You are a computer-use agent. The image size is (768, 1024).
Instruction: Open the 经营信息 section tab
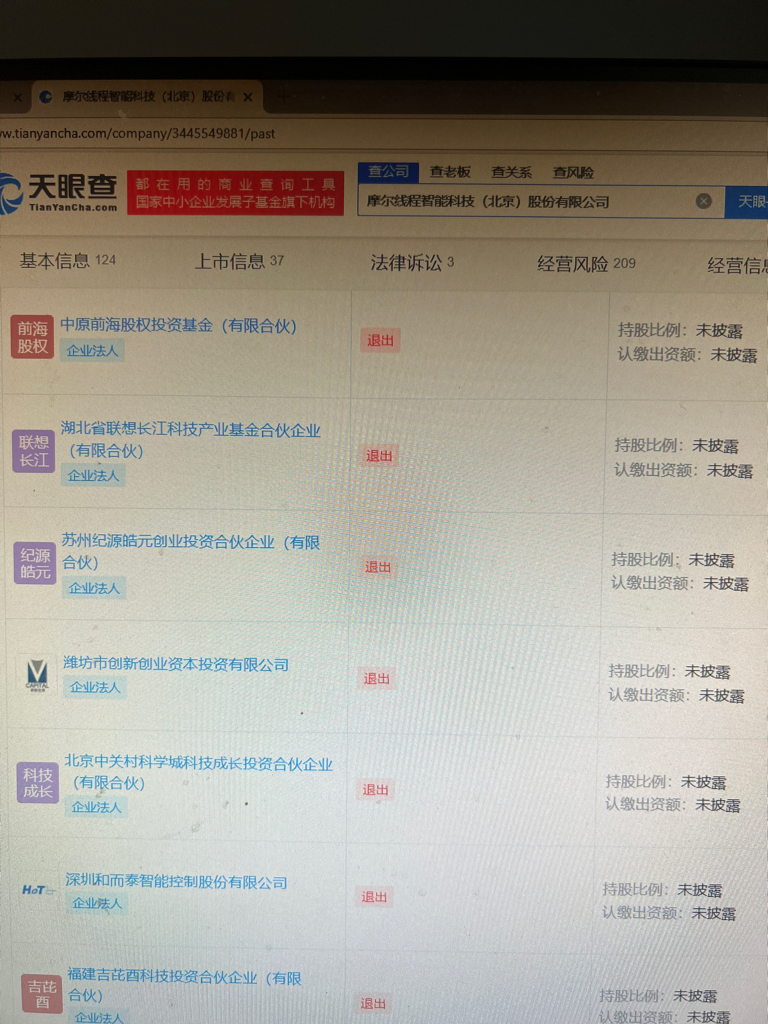pos(737,265)
